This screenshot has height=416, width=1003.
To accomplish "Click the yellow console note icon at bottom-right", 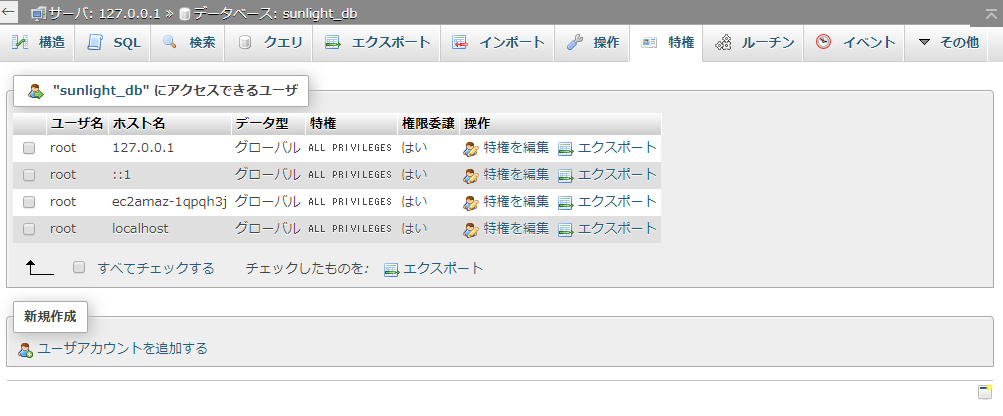I will click(x=984, y=391).
